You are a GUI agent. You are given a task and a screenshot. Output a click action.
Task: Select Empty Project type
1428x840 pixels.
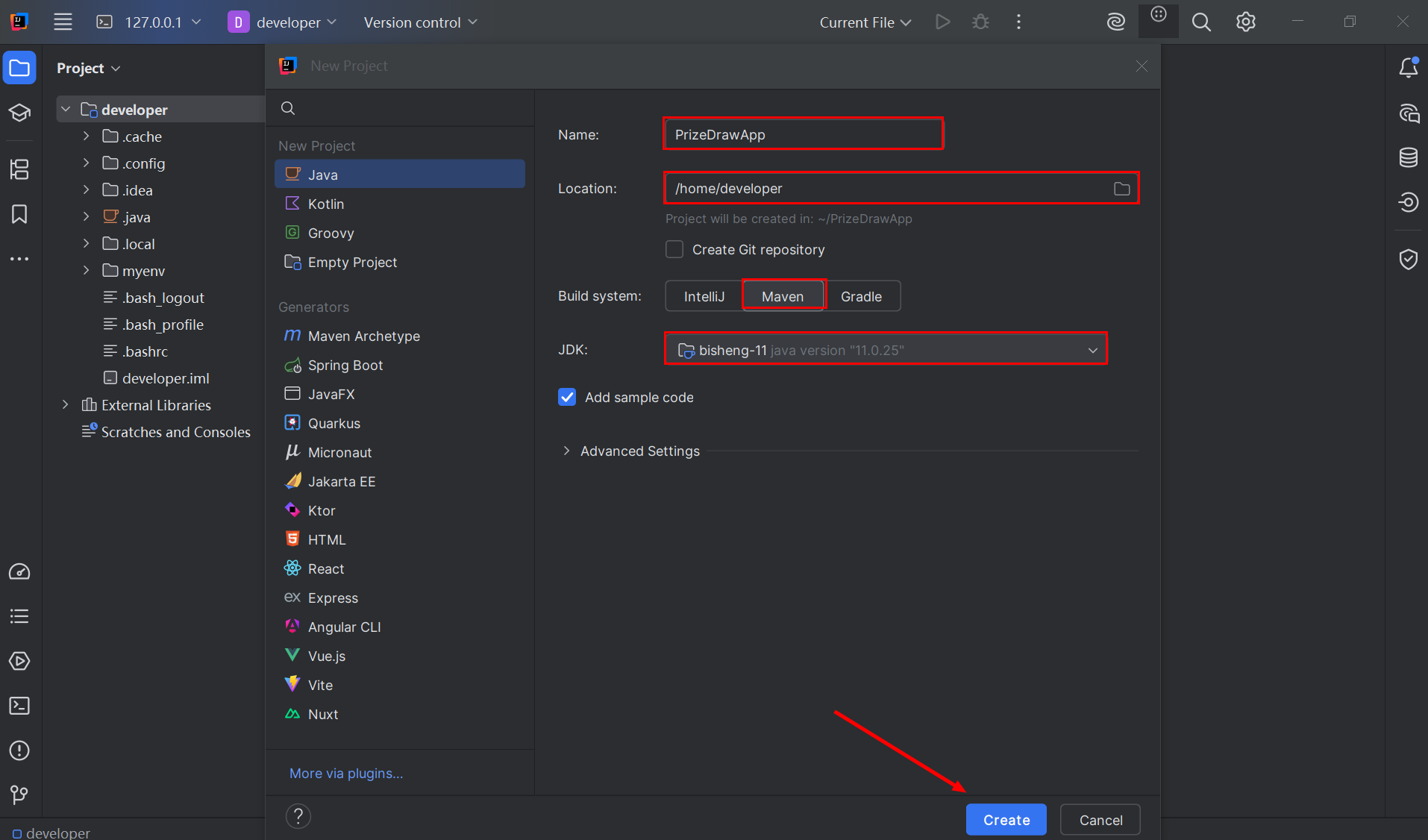400,262
